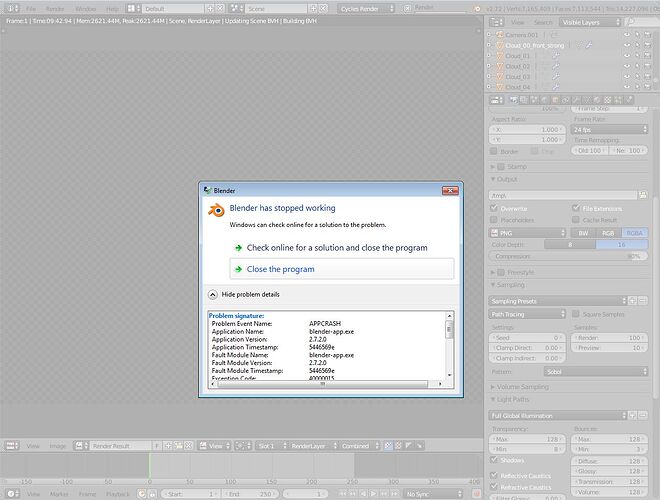This screenshot has width=660, height=500.
Task: Select the BW color mode button
Action: [x=583, y=233]
